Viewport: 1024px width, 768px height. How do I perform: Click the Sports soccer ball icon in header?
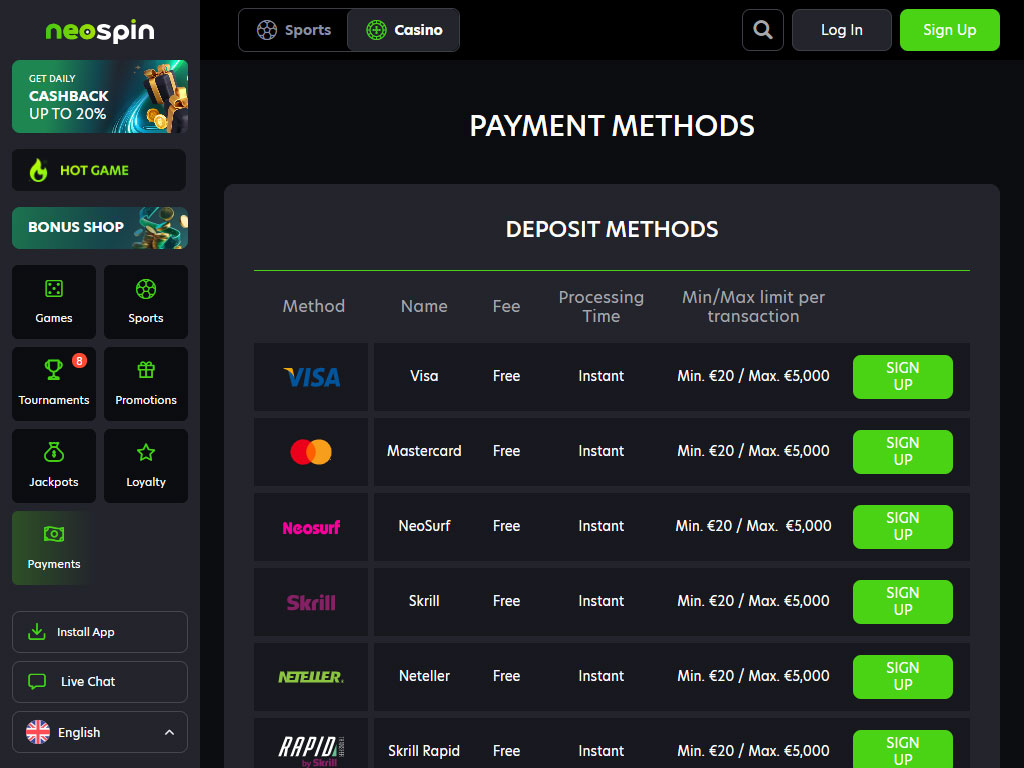266,30
